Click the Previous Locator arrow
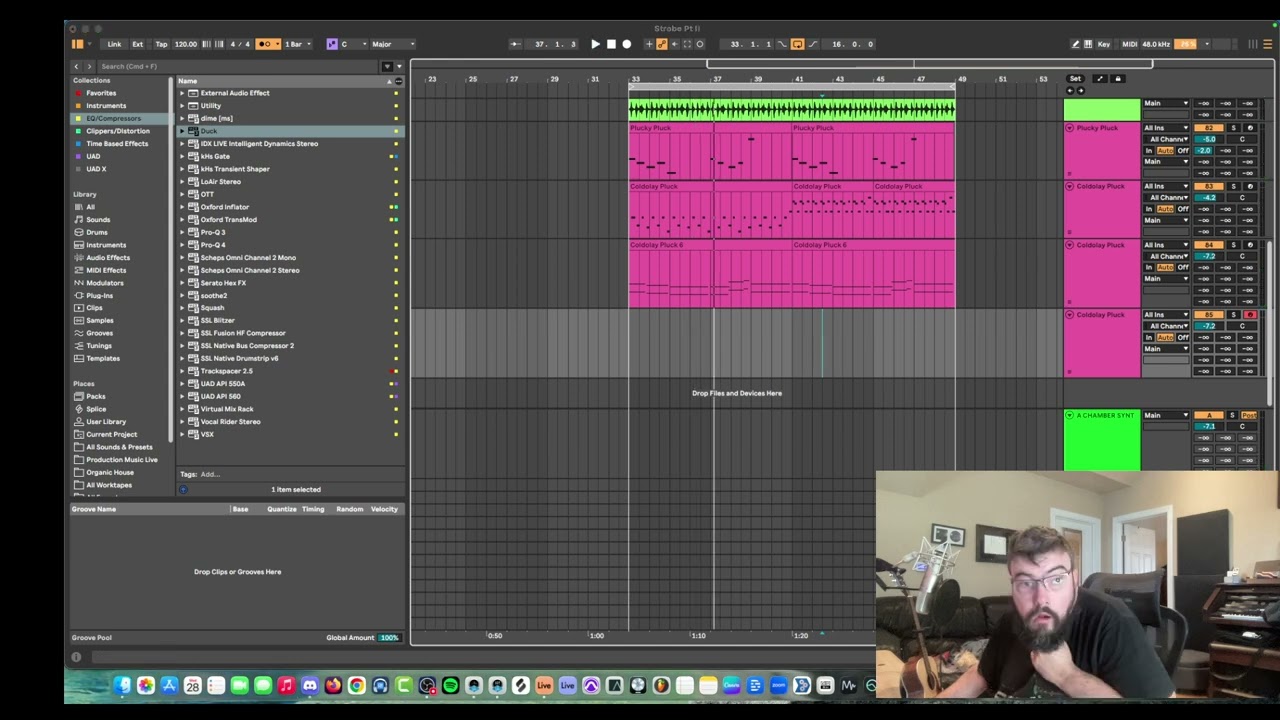 tap(1070, 91)
